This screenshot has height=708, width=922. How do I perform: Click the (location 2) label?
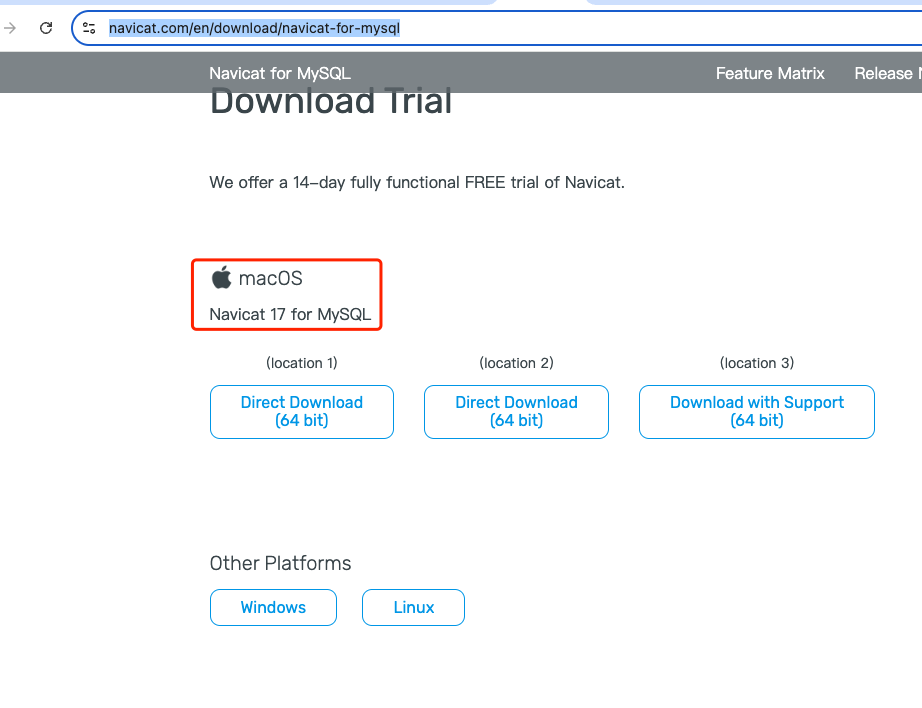click(x=516, y=363)
